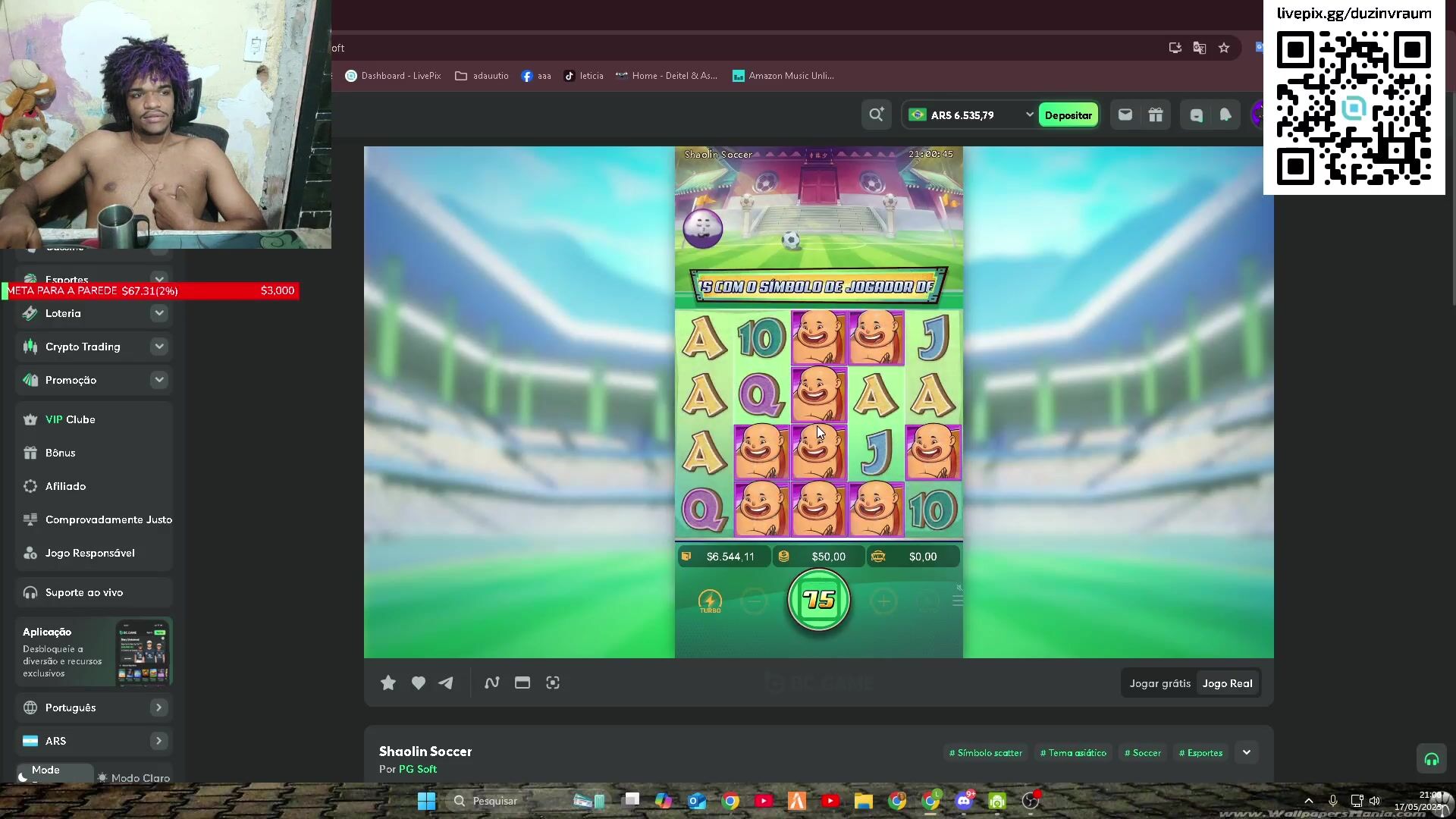Open the game hamburger menu icon

pyautogui.click(x=958, y=601)
